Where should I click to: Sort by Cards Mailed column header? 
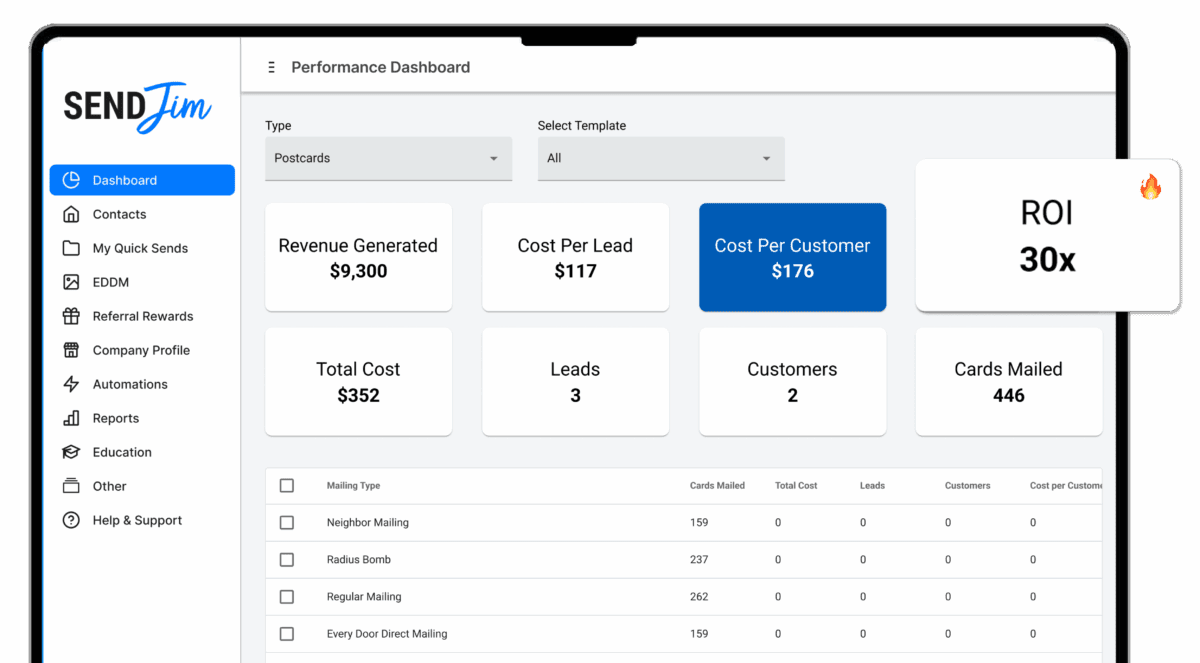click(x=717, y=486)
